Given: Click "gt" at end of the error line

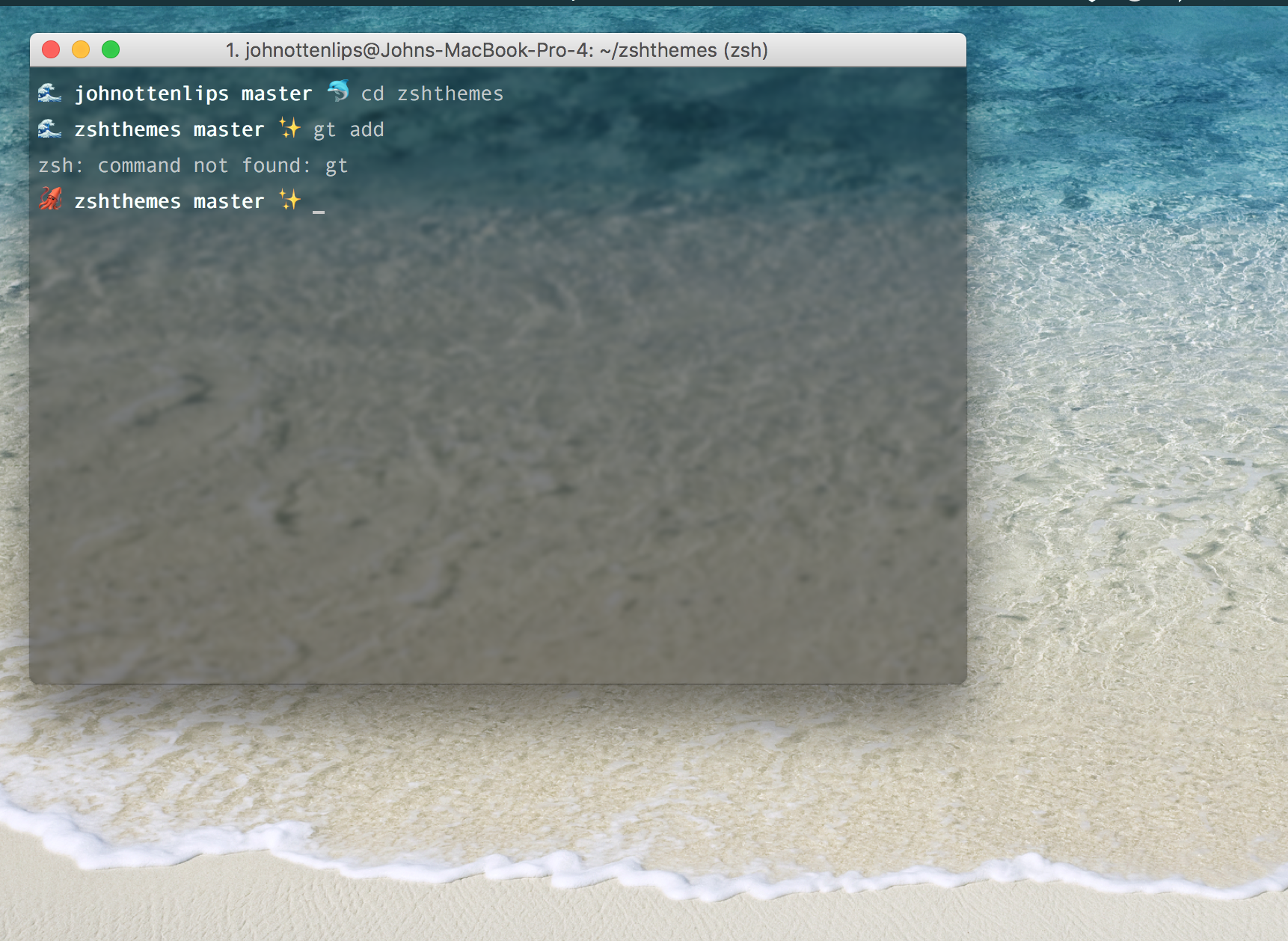Looking at the screenshot, I should [x=336, y=166].
